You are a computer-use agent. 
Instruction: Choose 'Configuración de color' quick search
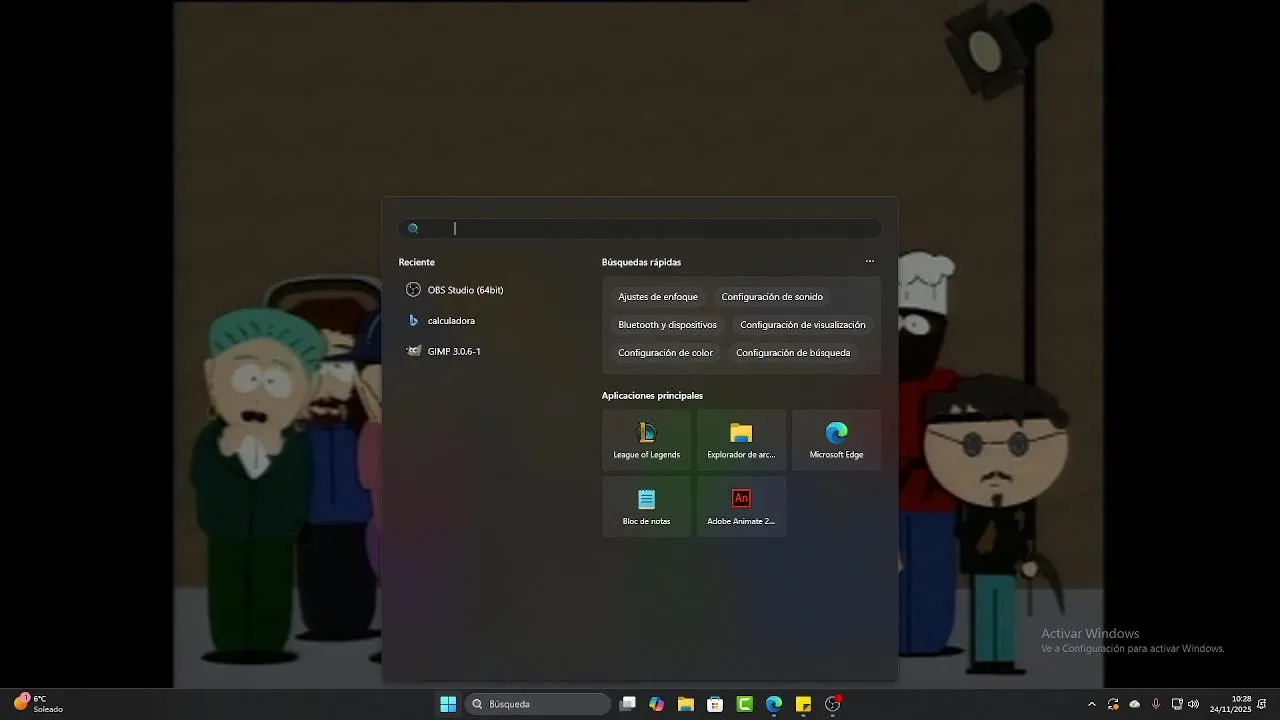(x=665, y=353)
